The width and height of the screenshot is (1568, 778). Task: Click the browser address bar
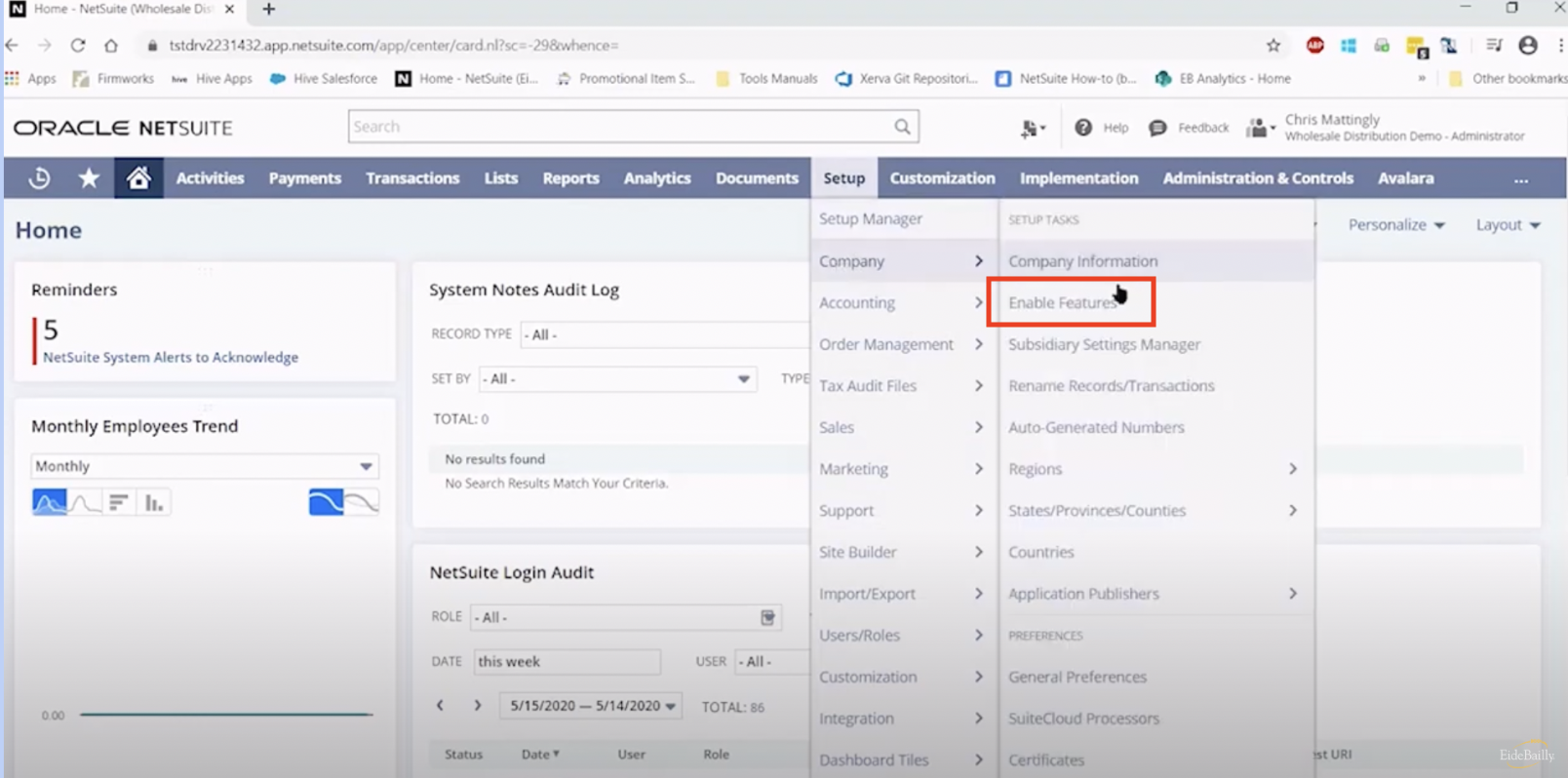[702, 45]
